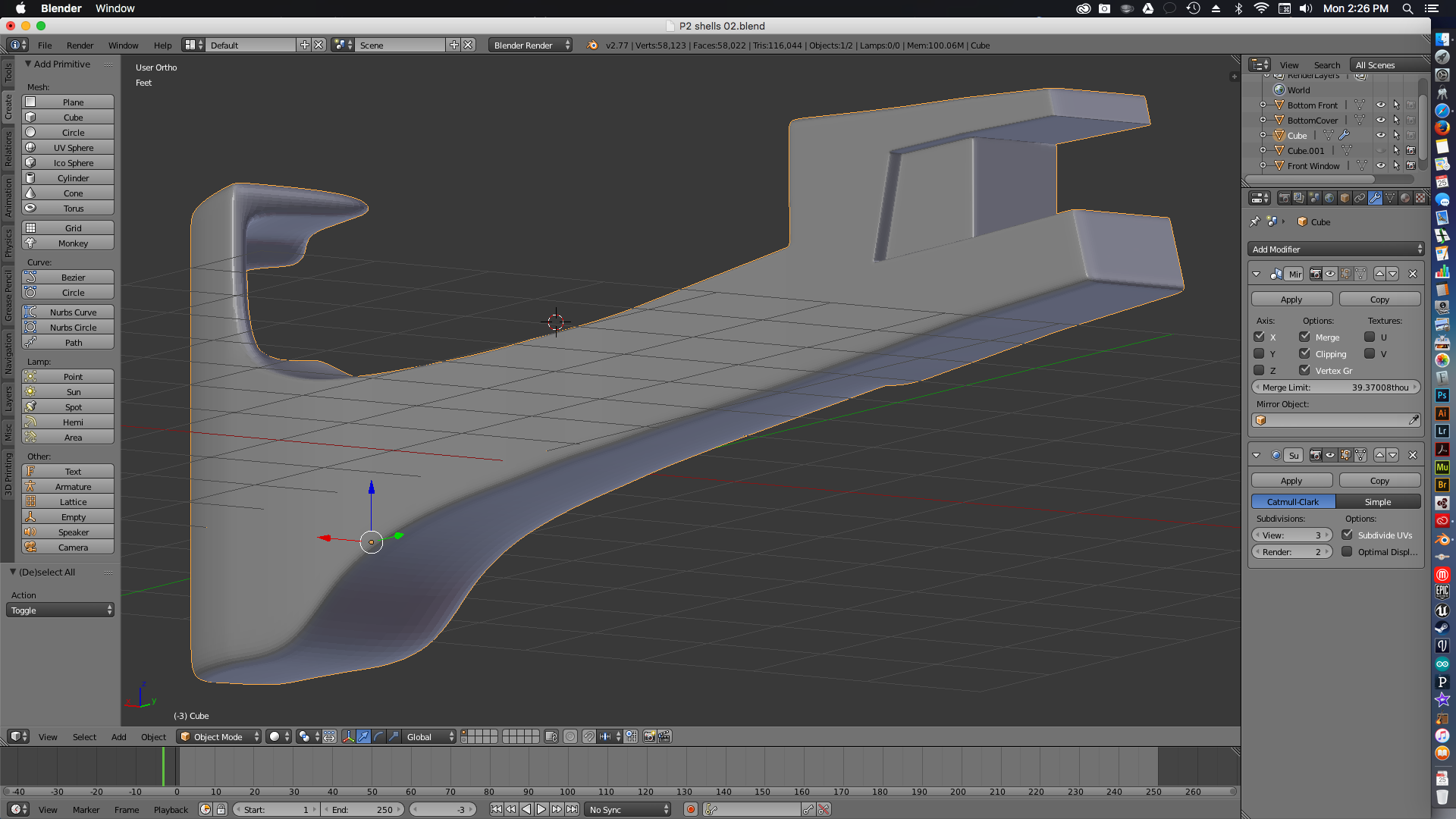Move the Mirror modifier down in the stack
The width and height of the screenshot is (1456, 819).
1393,274
